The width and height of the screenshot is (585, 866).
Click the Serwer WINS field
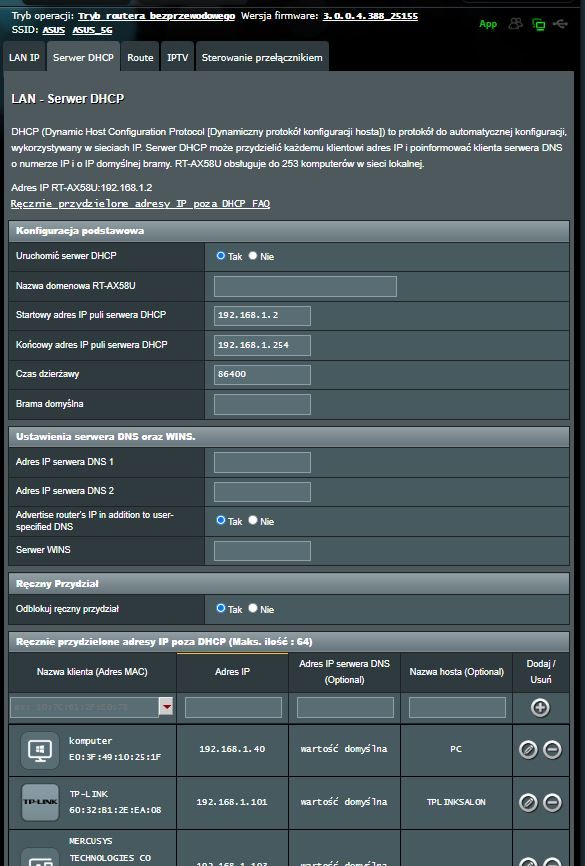[262, 551]
